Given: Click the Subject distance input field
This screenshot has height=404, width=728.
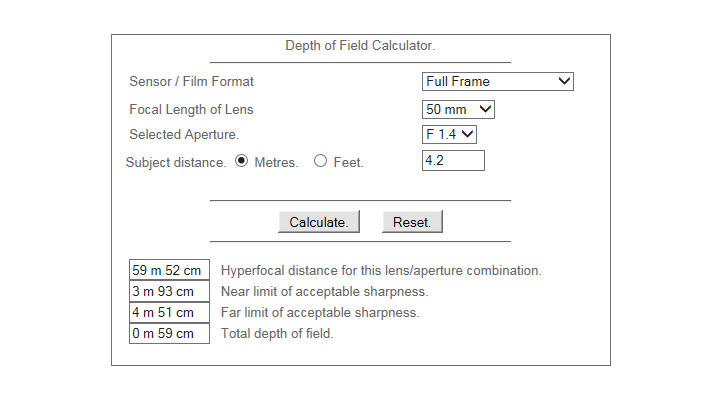Looking at the screenshot, I should click(453, 161).
